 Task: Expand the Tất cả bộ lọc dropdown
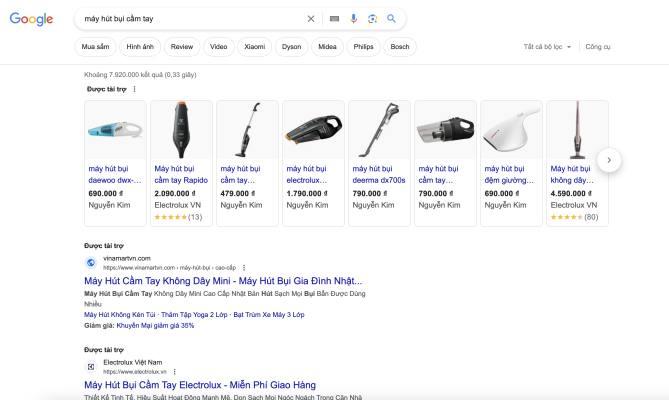(x=547, y=47)
